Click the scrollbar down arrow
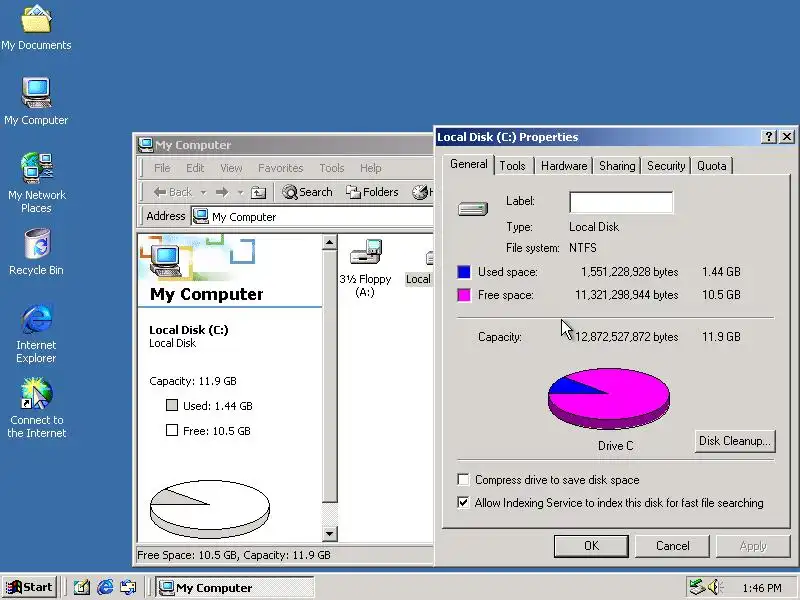Screen dimensions: 800x600 [x=330, y=534]
